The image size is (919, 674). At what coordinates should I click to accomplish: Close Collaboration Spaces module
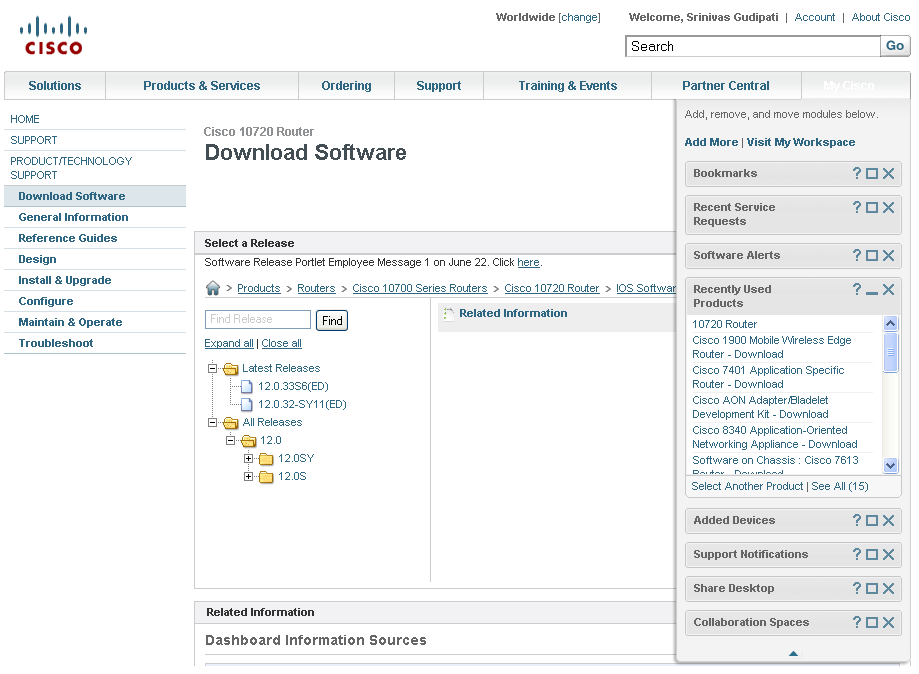pyautogui.click(x=889, y=622)
